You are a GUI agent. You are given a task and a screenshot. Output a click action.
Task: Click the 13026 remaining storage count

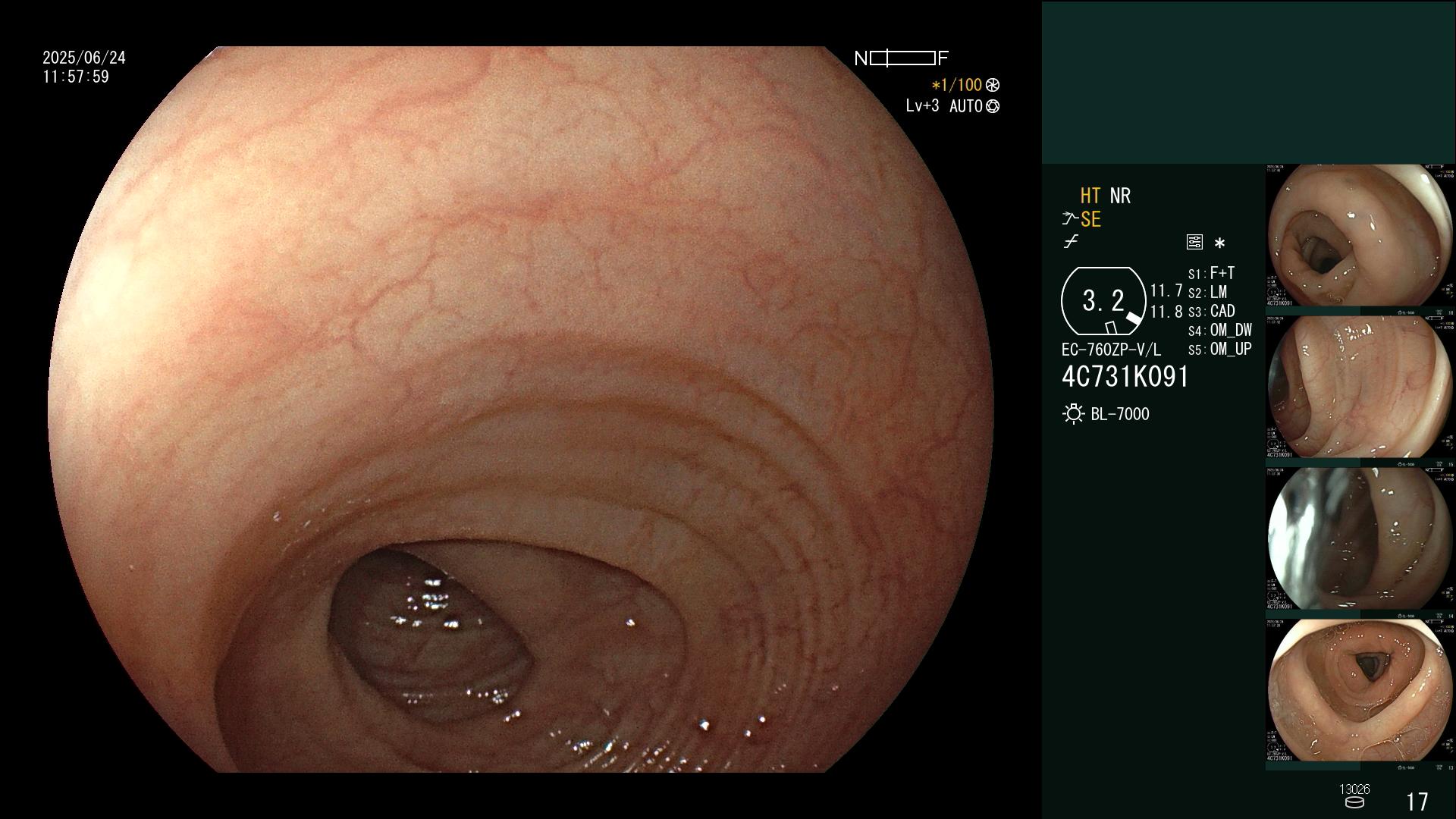point(1354,789)
